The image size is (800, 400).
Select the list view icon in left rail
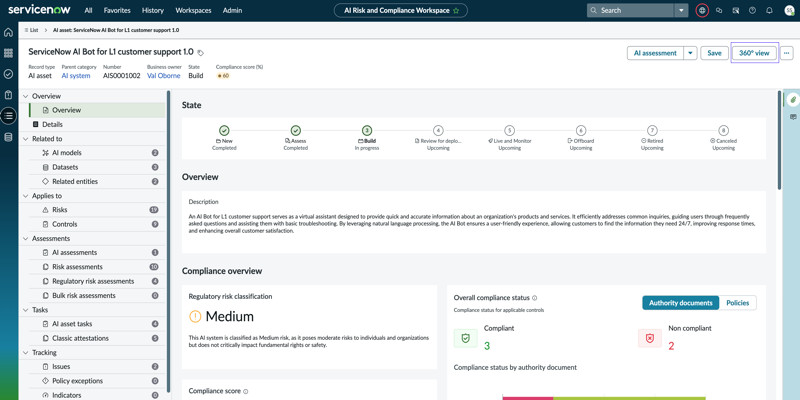(8, 116)
